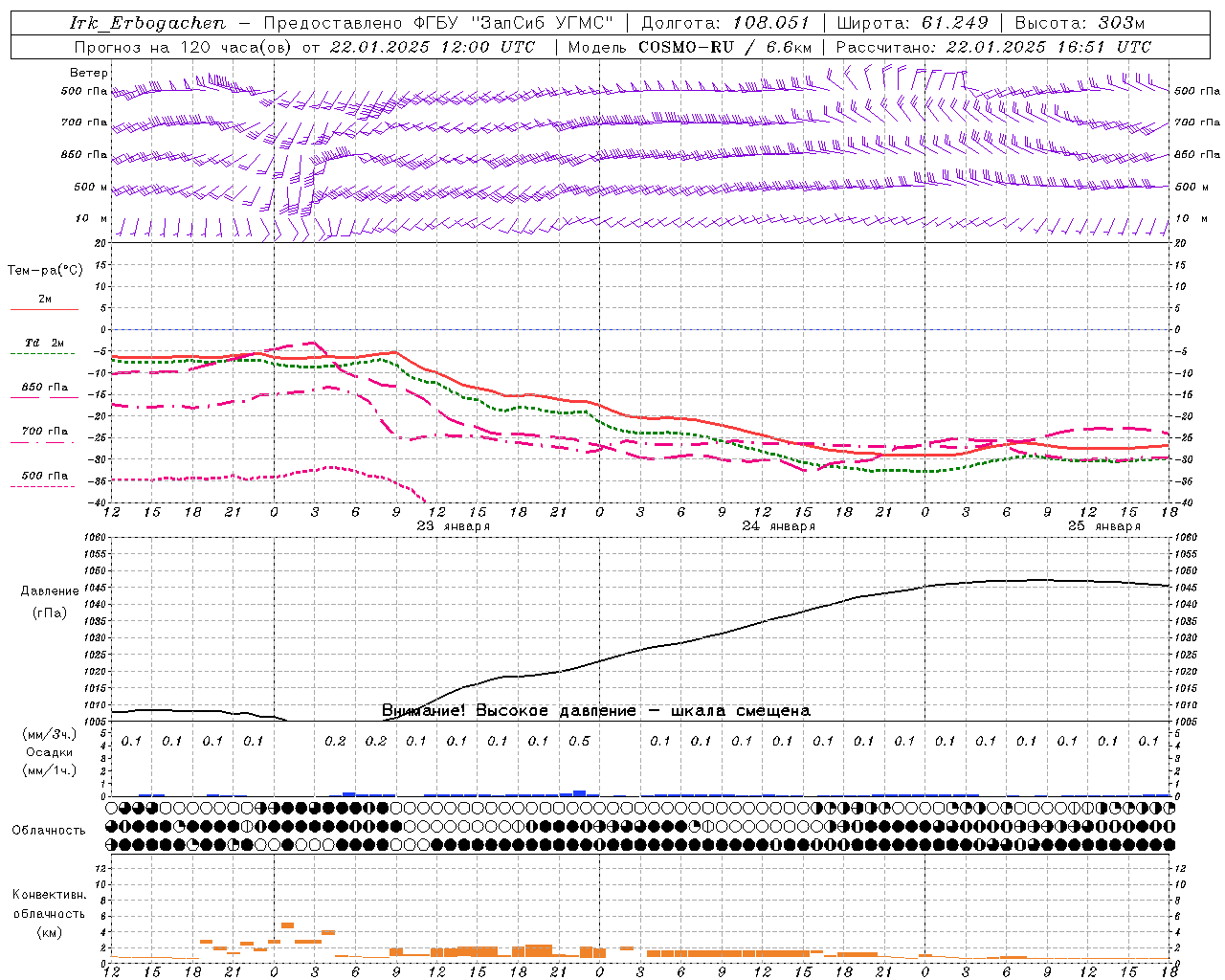1225x980 pixels.
Task: Click the 850 гПа temperature legend entry
Action: point(45,388)
